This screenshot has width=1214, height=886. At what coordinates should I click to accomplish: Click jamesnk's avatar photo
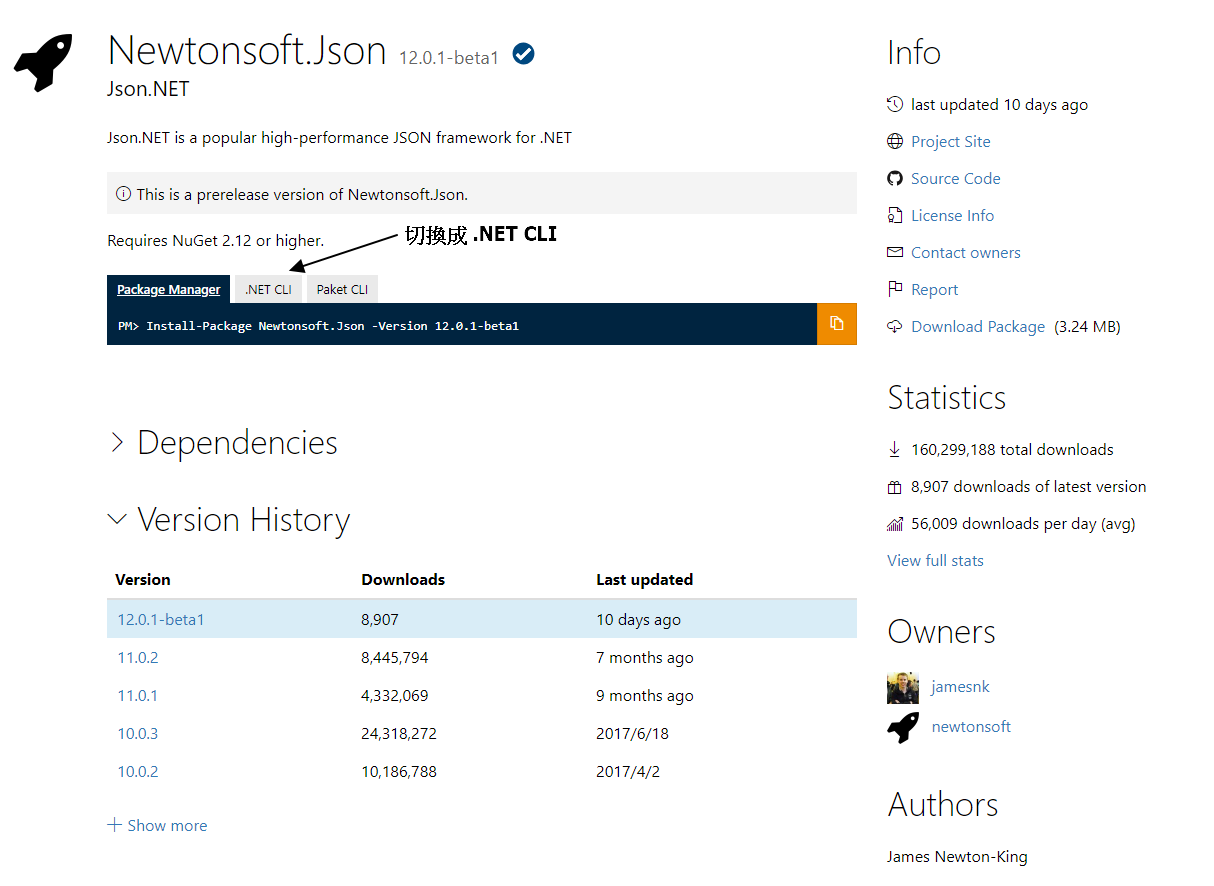coord(903,688)
